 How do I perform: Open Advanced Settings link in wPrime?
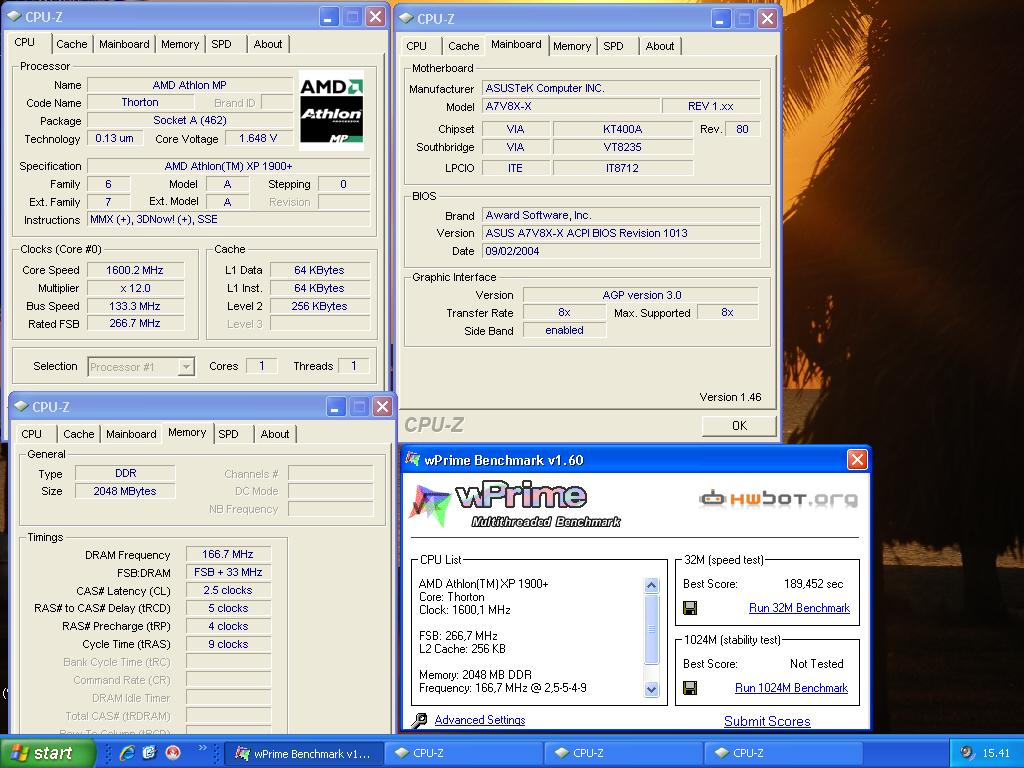[480, 720]
